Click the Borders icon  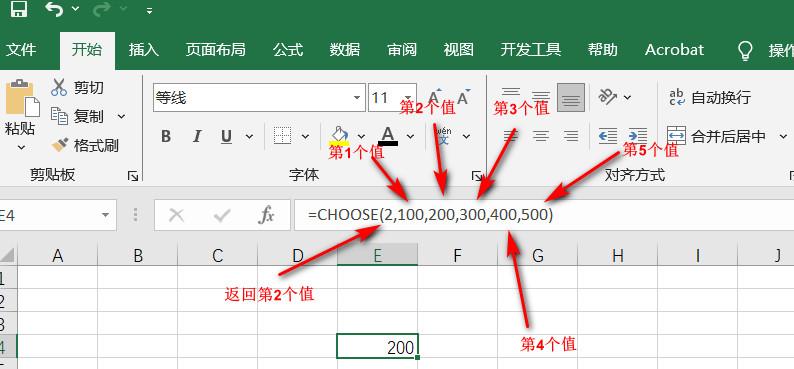(283, 136)
